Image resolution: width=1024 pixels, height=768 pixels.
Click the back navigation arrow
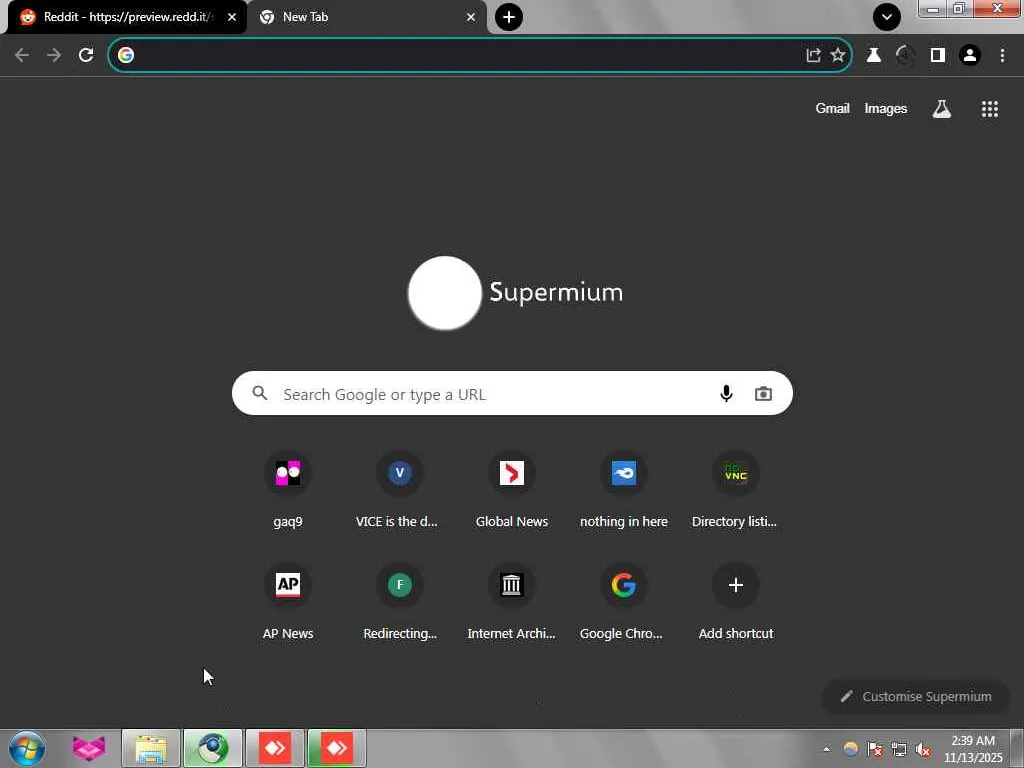[x=22, y=56]
